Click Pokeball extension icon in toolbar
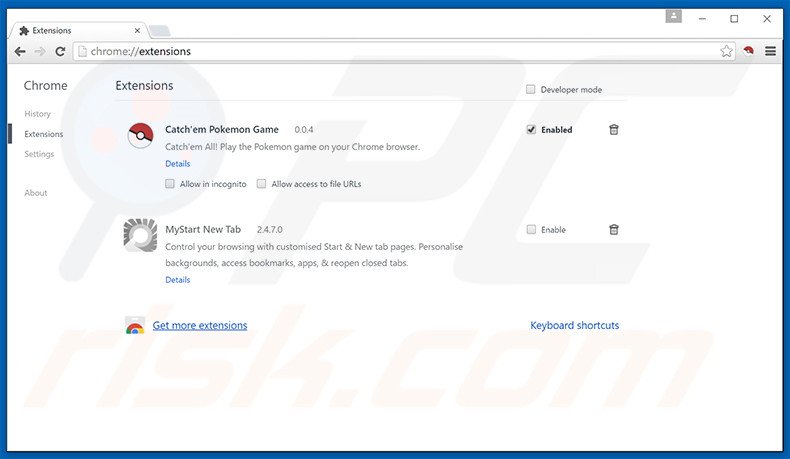 pyautogui.click(x=749, y=51)
